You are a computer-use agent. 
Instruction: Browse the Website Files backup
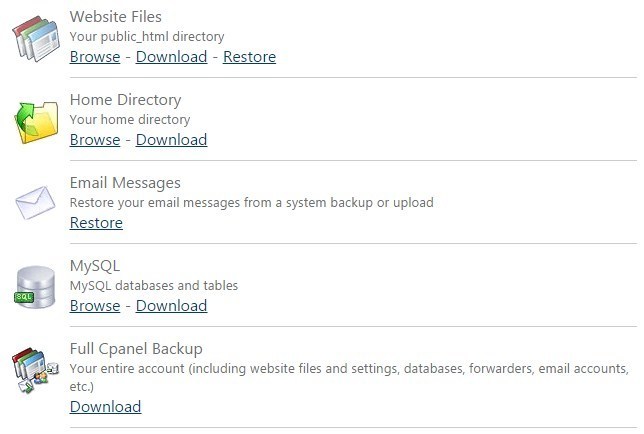(95, 57)
